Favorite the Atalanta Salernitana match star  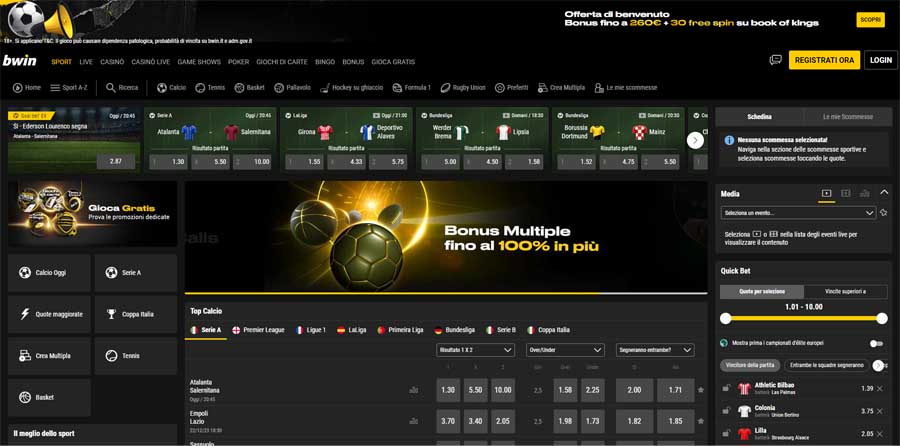(700, 390)
